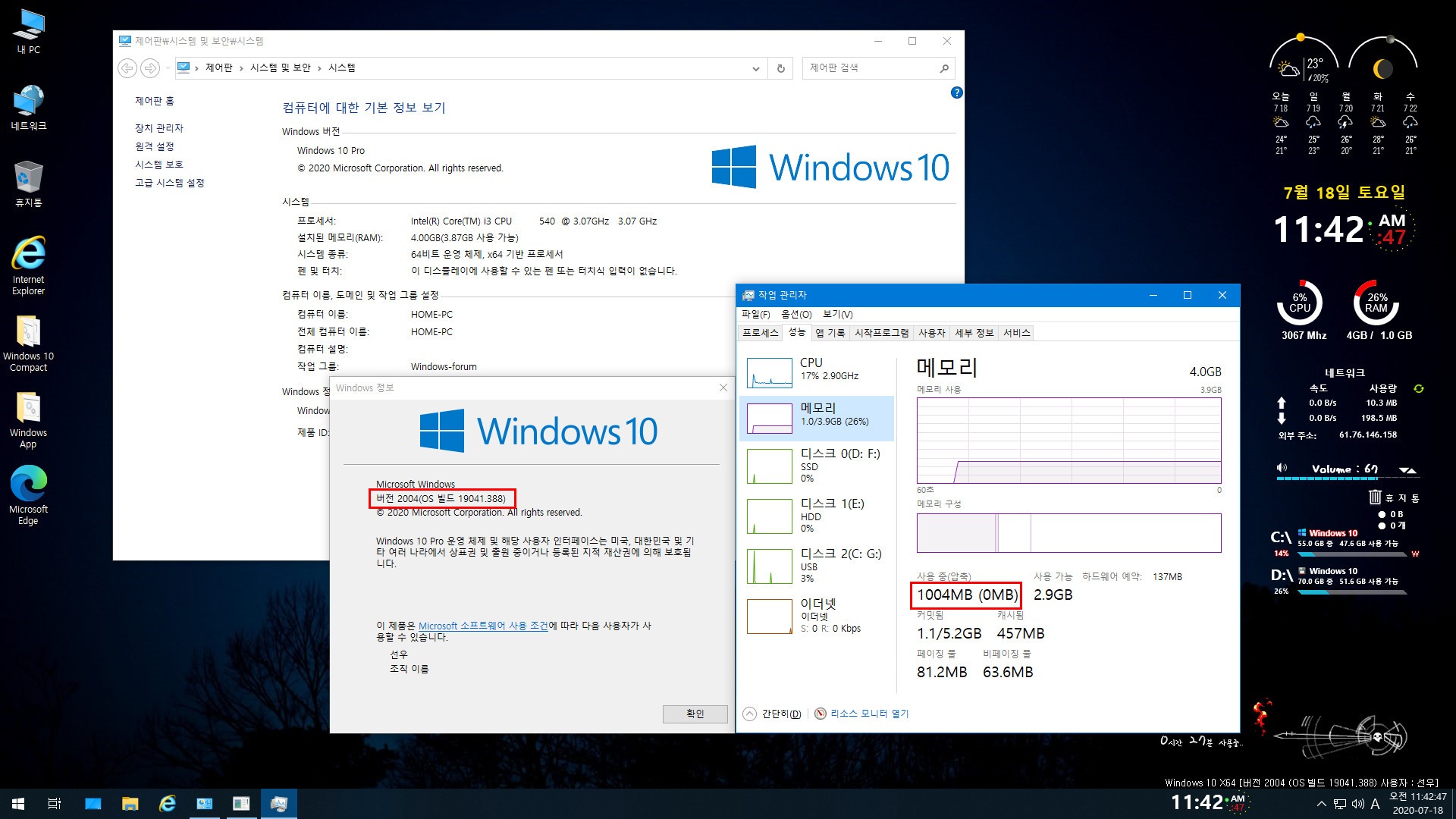Image resolution: width=1456 pixels, height=819 pixels.
Task: Click the taskbar clock showing 오전 11:42:47
Action: (1417, 804)
